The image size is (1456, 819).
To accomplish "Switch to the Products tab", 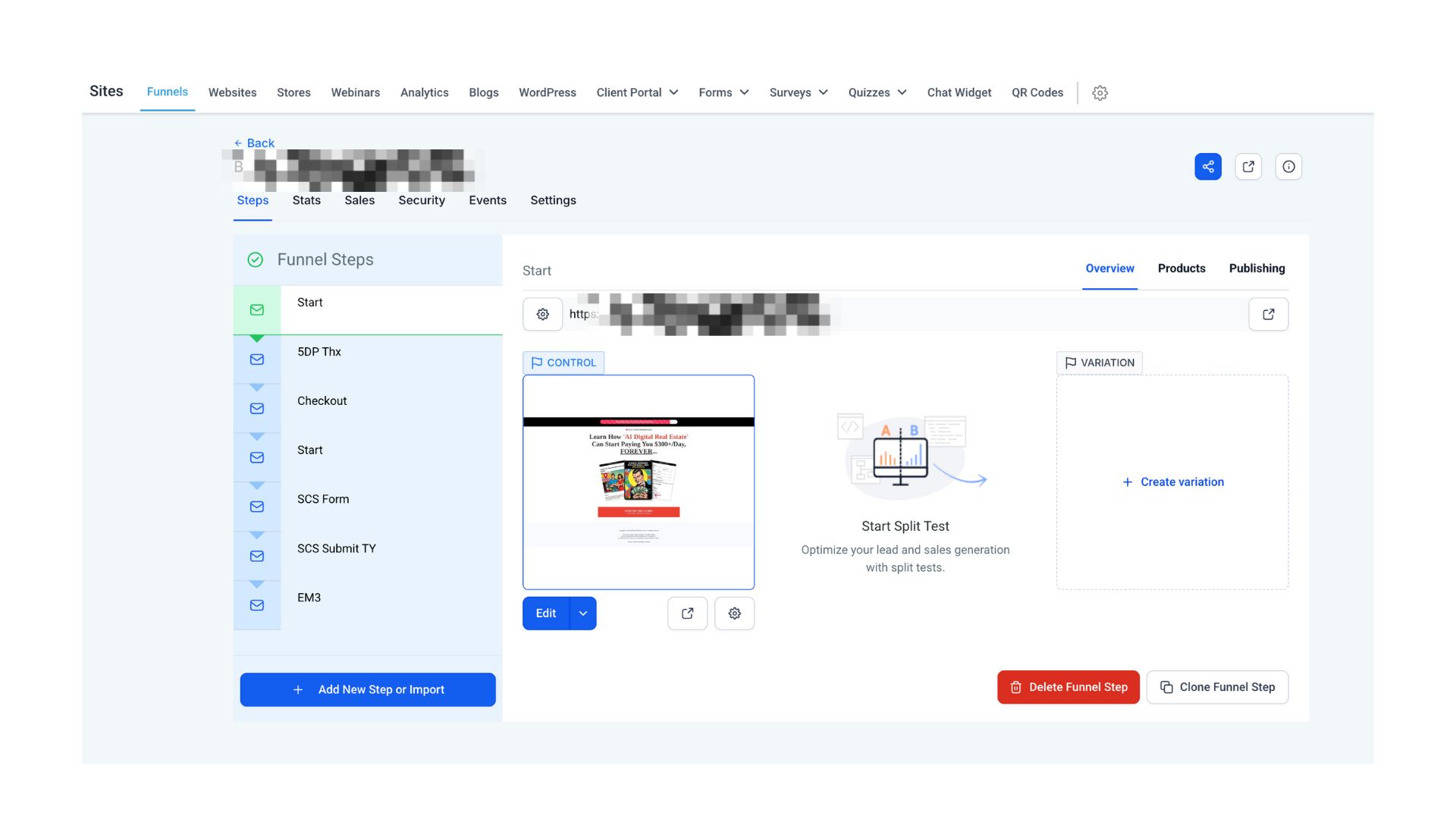I will [x=1181, y=268].
